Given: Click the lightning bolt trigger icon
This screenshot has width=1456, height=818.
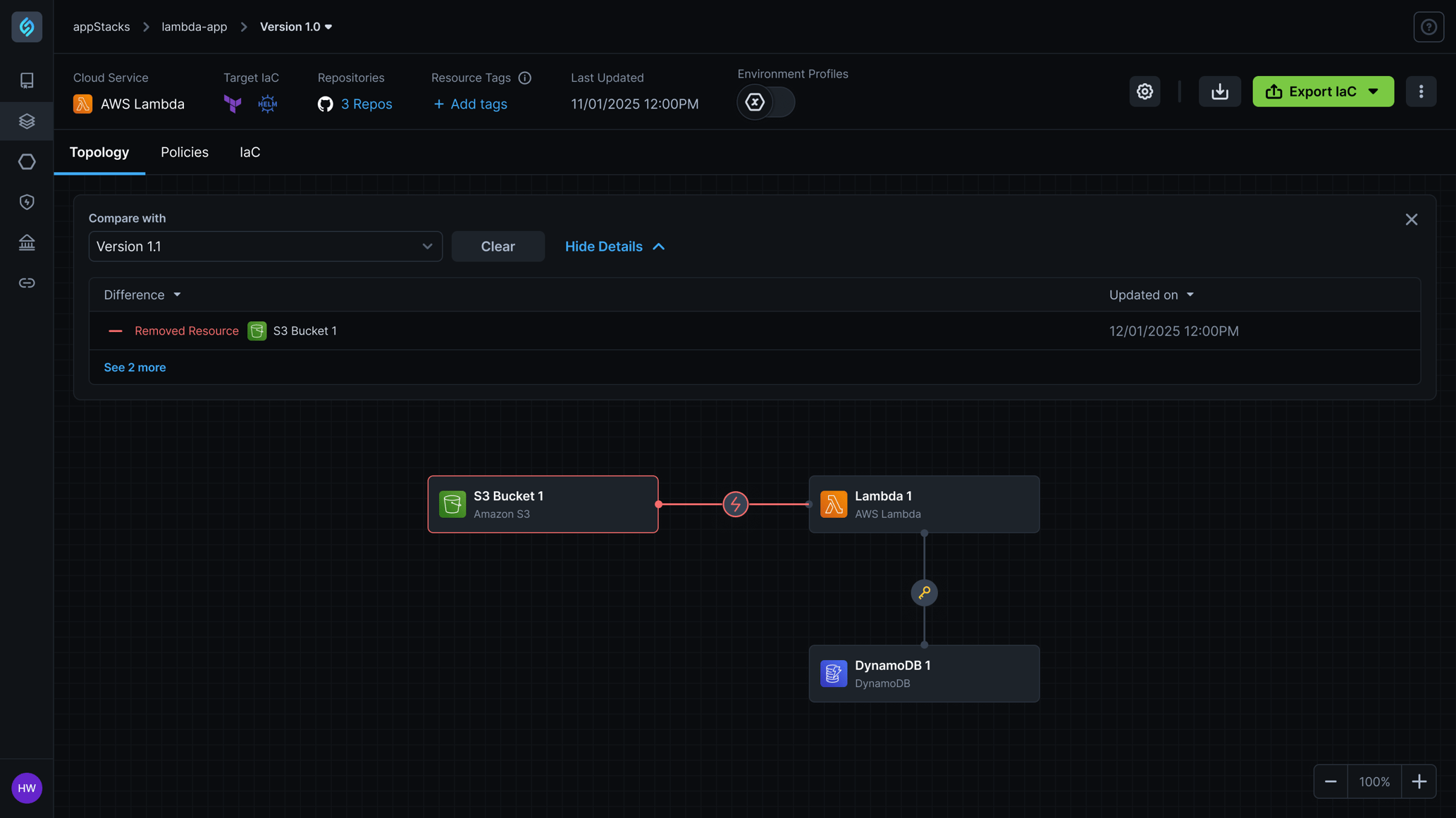Looking at the screenshot, I should click(735, 504).
